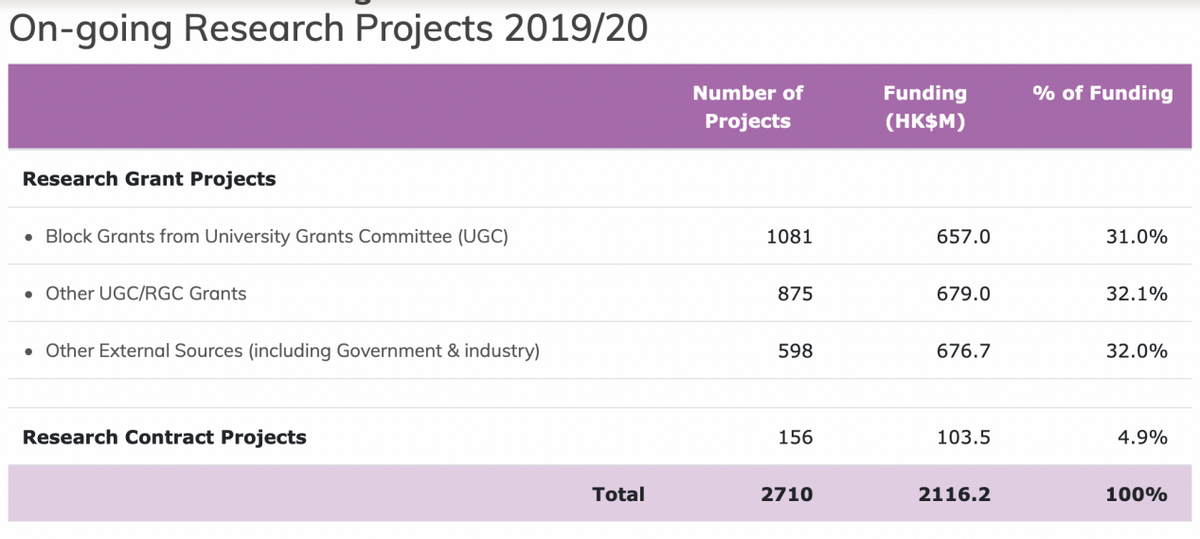The width and height of the screenshot is (1200, 539).
Task: Select the Number of Projects column header
Action: click(747, 107)
